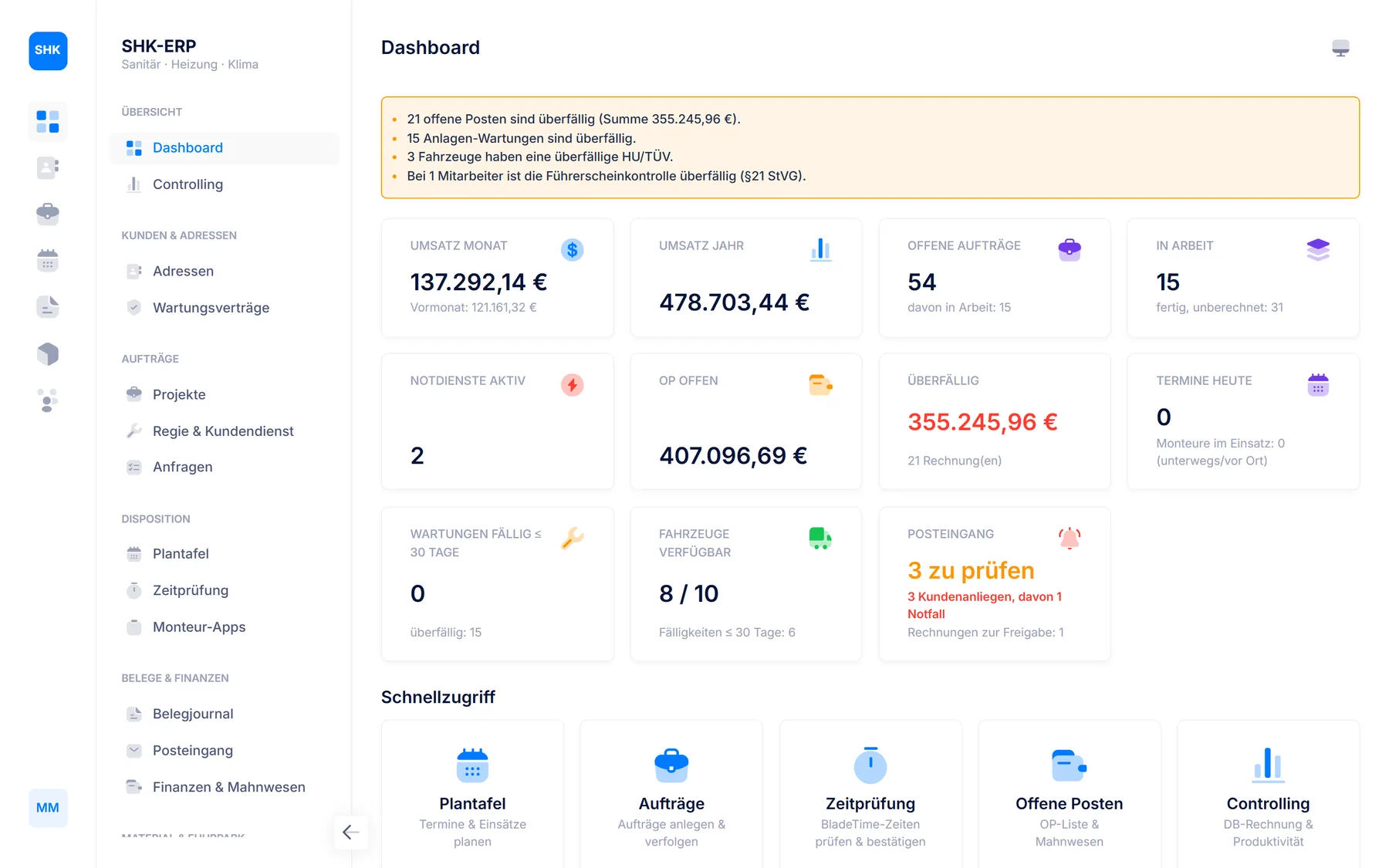The width and height of the screenshot is (1389, 868).
Task: Open the Zeitprüfung quick access tile
Action: point(870,795)
